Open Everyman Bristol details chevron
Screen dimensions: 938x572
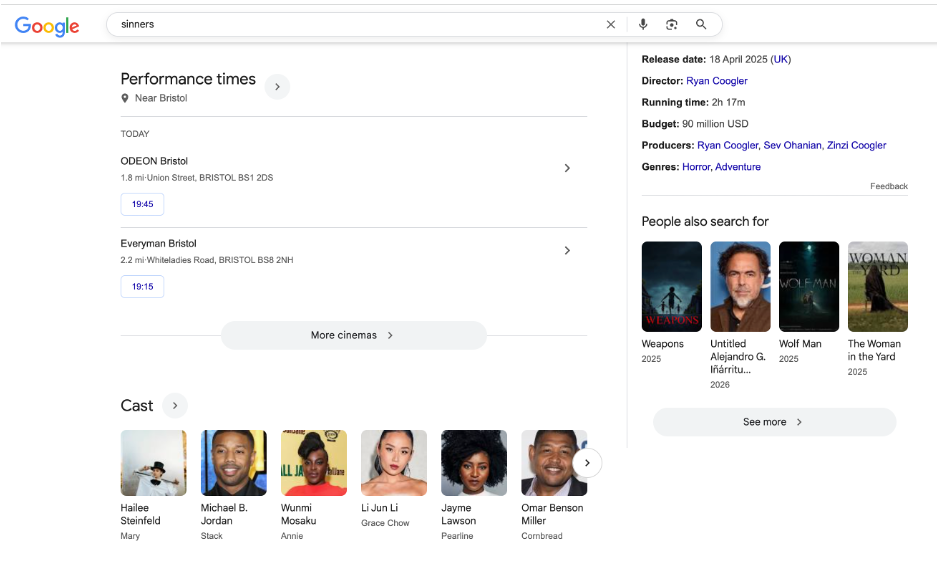coord(567,251)
